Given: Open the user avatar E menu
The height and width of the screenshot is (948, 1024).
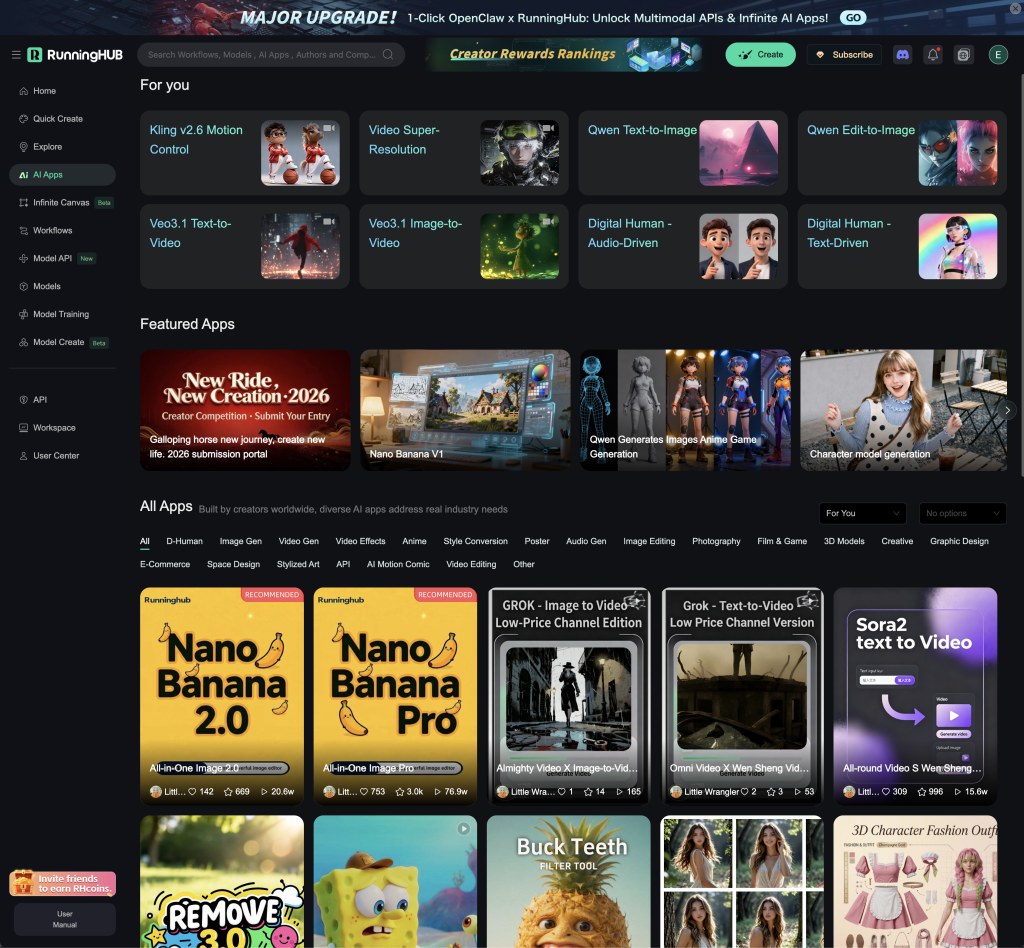Looking at the screenshot, I should 997,55.
